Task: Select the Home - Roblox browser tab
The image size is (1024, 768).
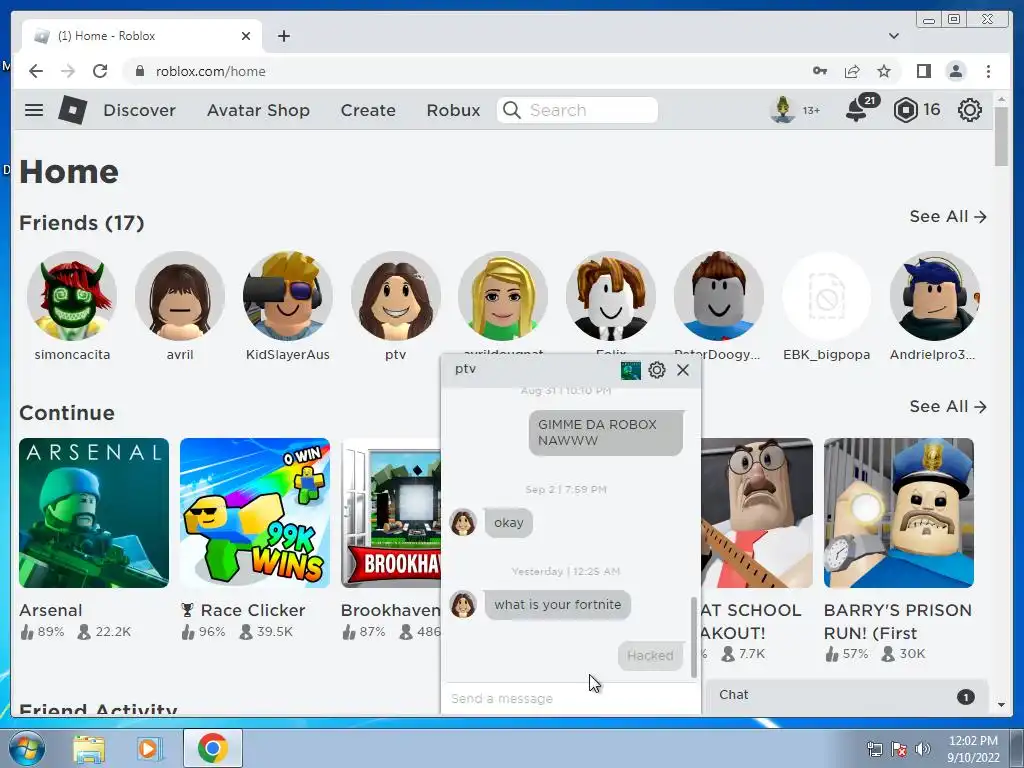Action: coord(142,36)
